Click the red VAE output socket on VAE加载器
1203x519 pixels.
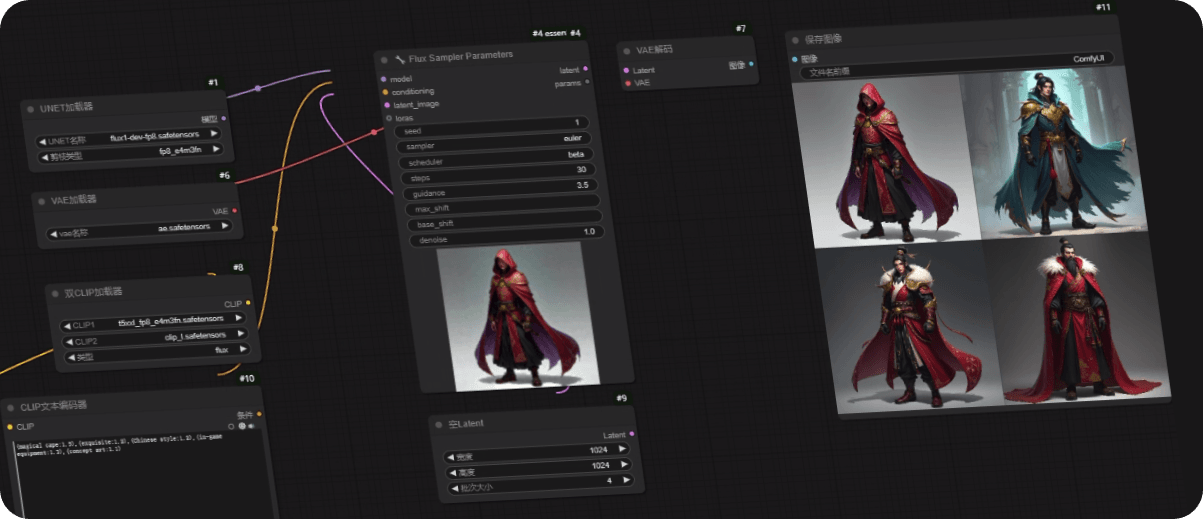point(235,210)
